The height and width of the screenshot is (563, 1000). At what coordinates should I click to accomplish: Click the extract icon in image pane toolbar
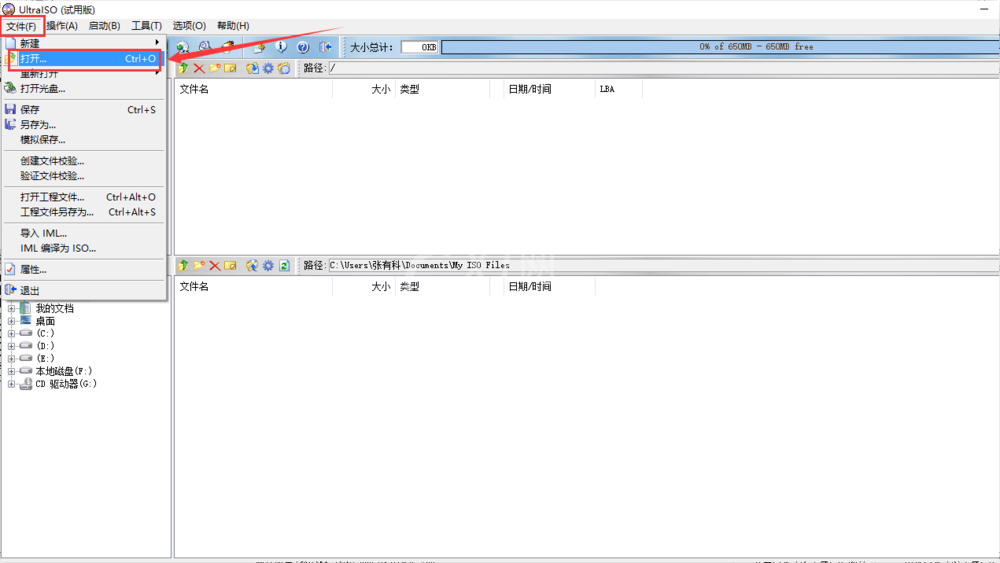click(x=253, y=68)
